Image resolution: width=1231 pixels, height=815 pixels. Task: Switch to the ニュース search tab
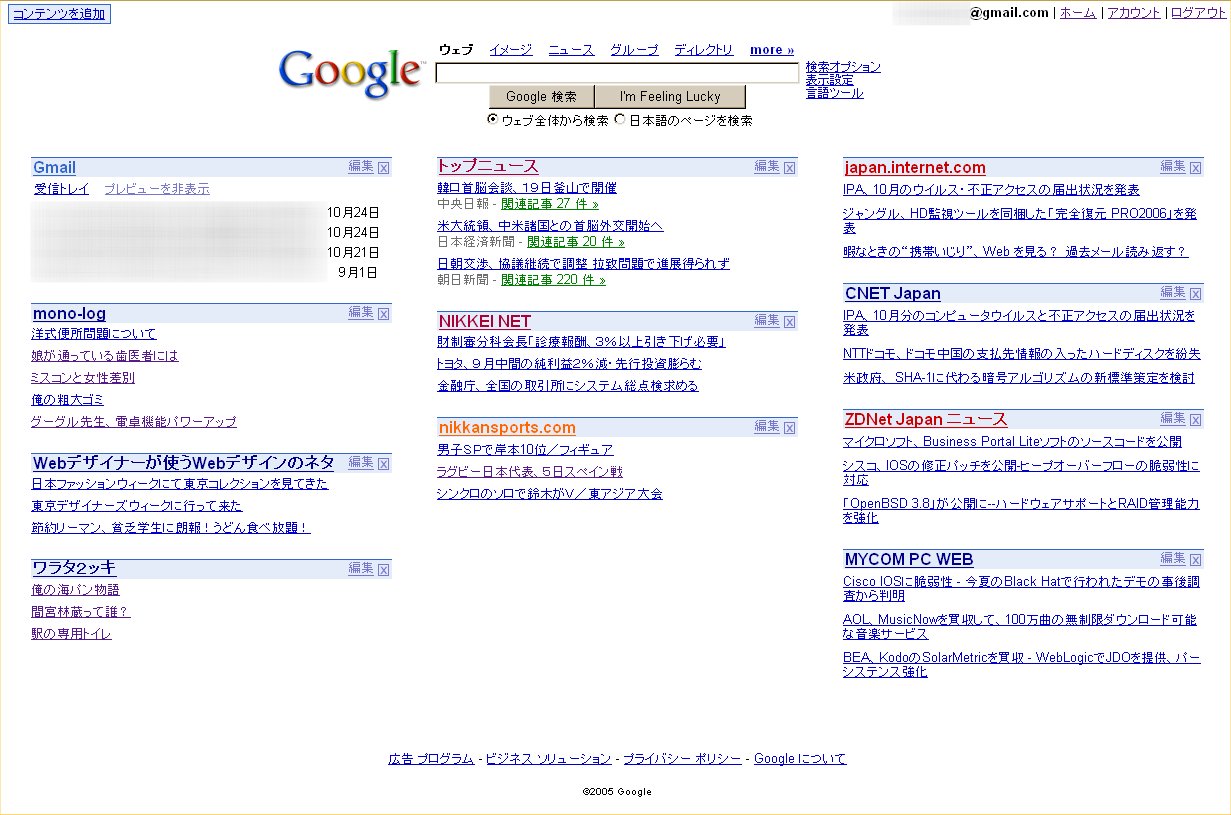[x=571, y=50]
